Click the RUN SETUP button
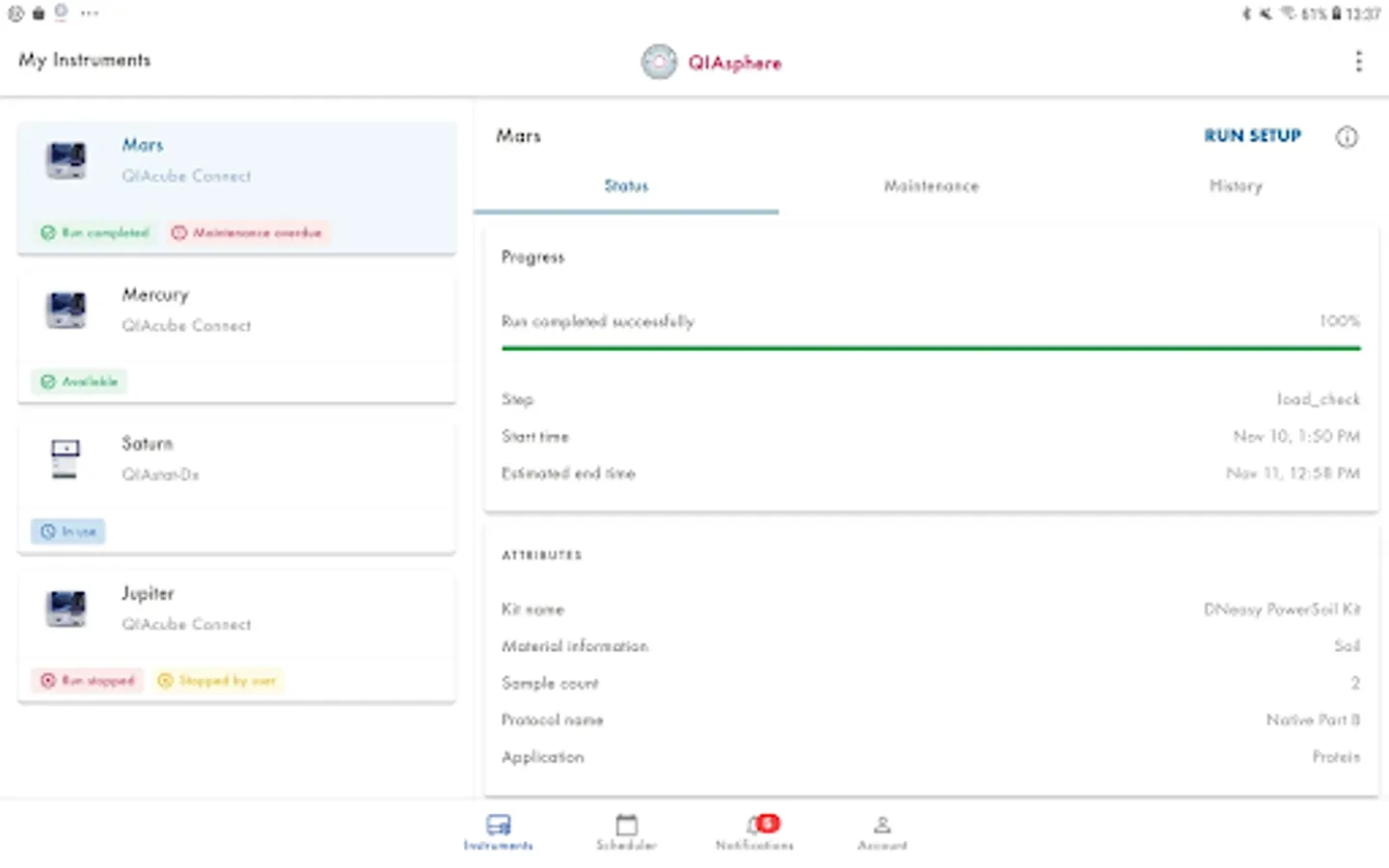Image resolution: width=1389 pixels, height=868 pixels. 1252,136
